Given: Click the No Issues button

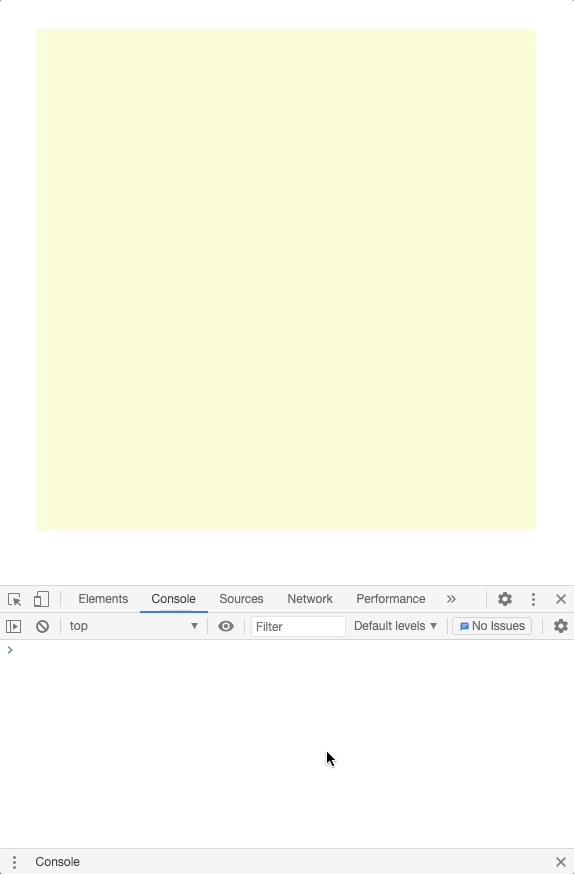Looking at the screenshot, I should 492,627.
